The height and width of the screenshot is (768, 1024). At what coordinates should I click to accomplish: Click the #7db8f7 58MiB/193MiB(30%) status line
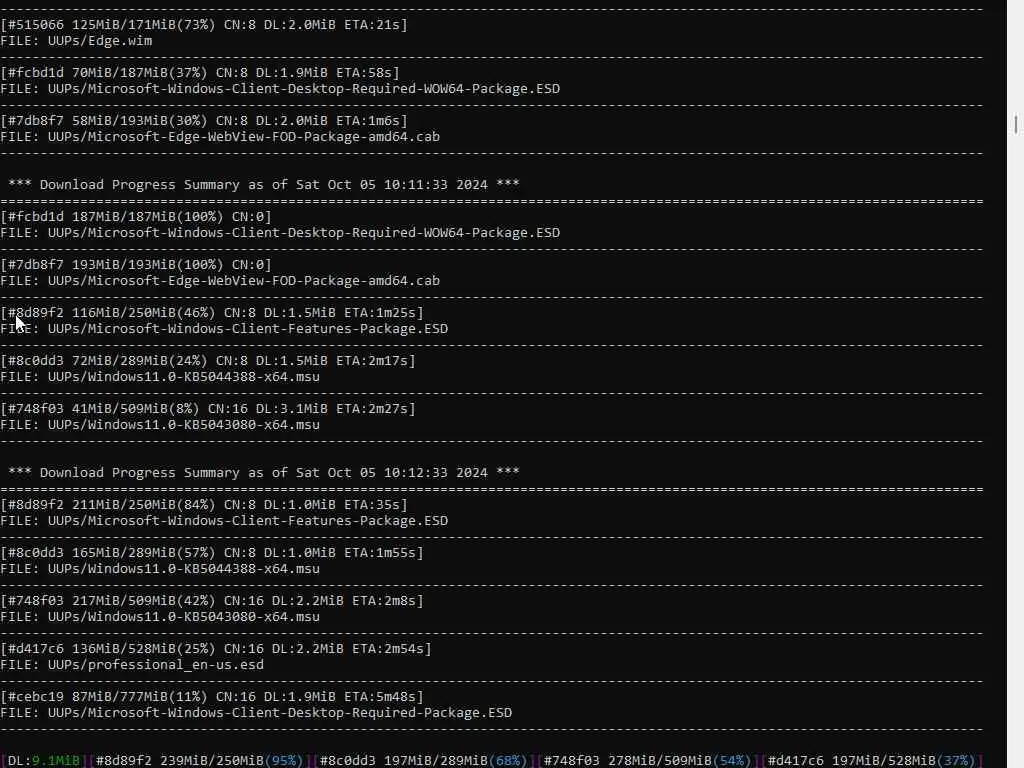pyautogui.click(x=204, y=121)
